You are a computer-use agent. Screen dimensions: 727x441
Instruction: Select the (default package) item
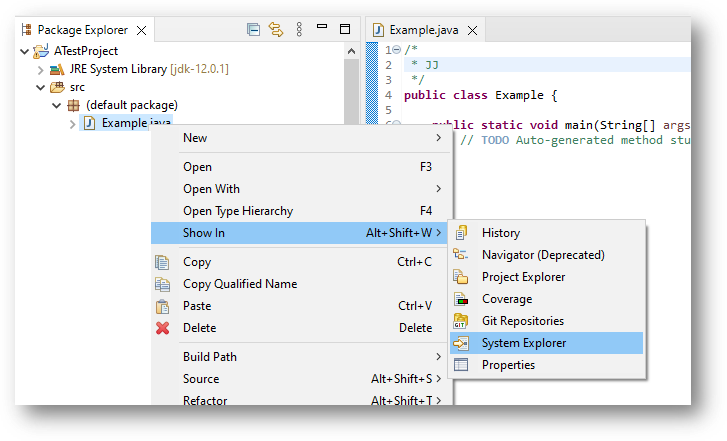pyautogui.click(x=131, y=105)
